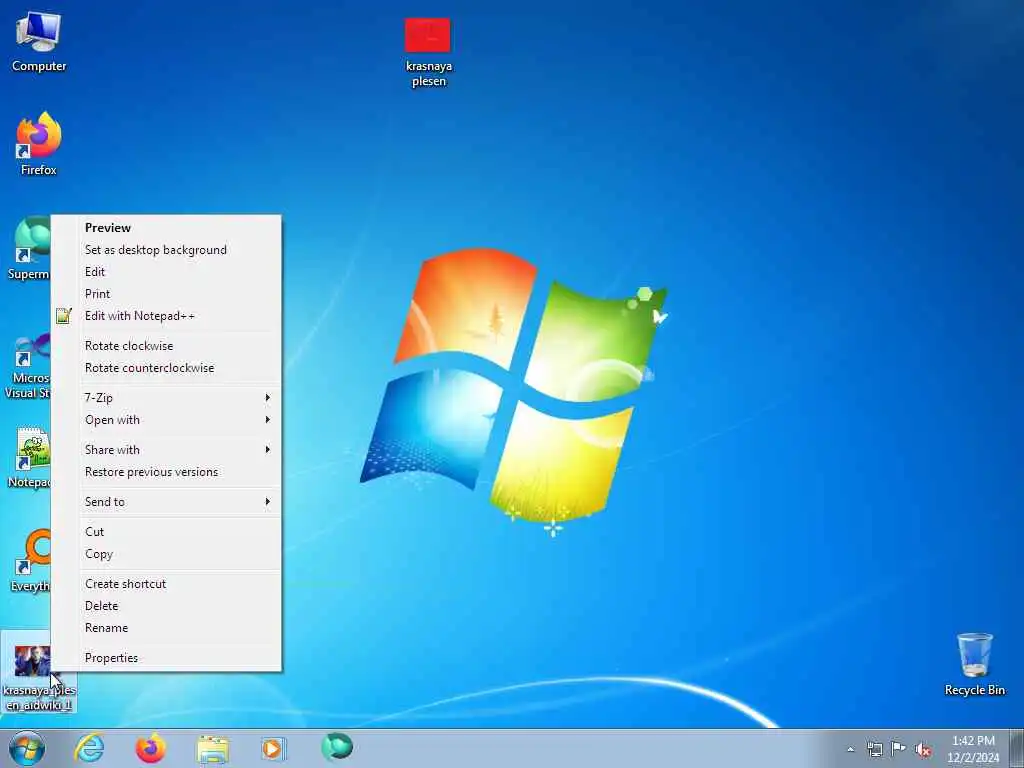This screenshot has width=1024, height=768.
Task: Choose Preview from the context menu
Action: (x=166, y=227)
